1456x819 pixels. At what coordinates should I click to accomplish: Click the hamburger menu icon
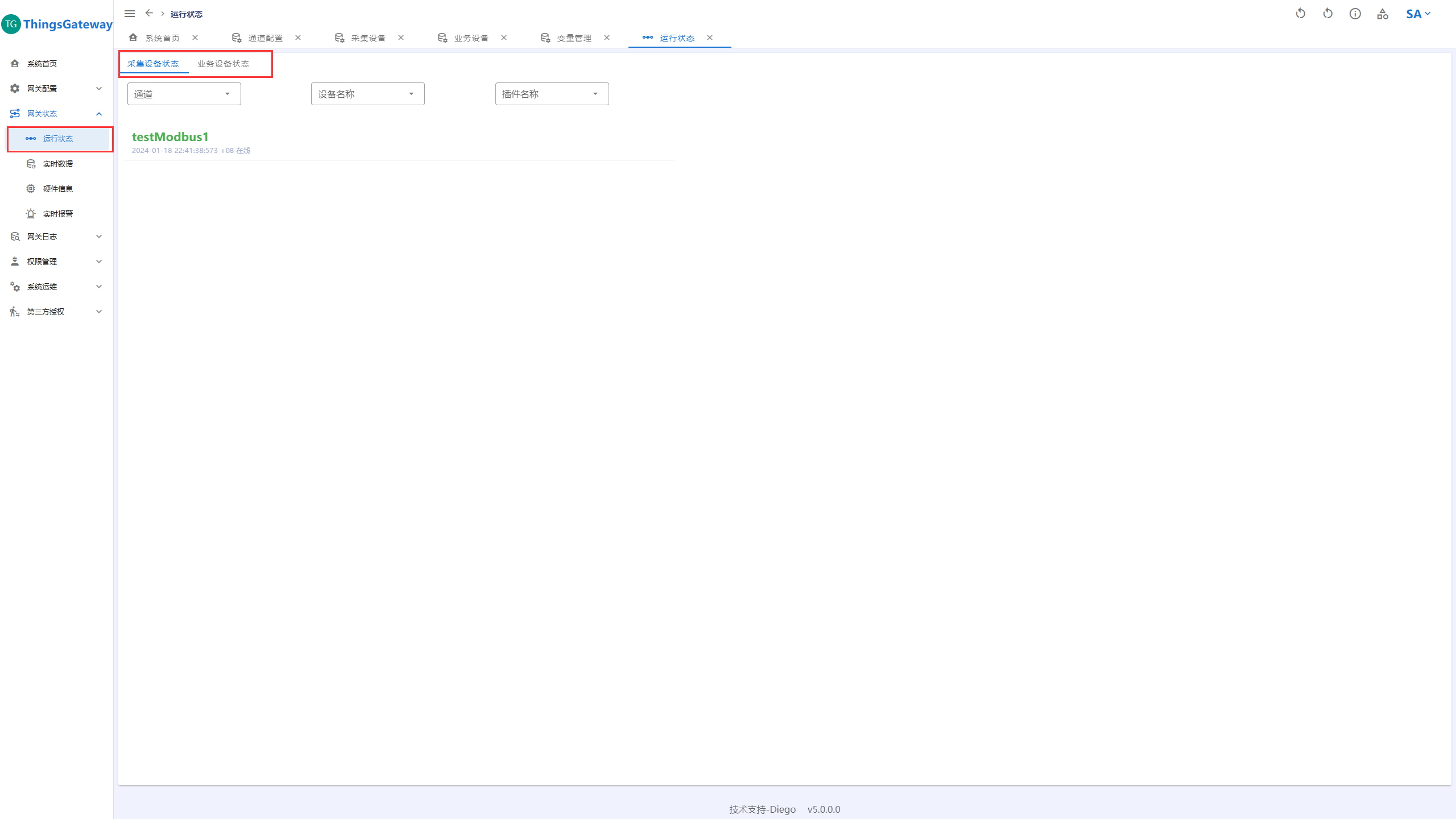130,14
